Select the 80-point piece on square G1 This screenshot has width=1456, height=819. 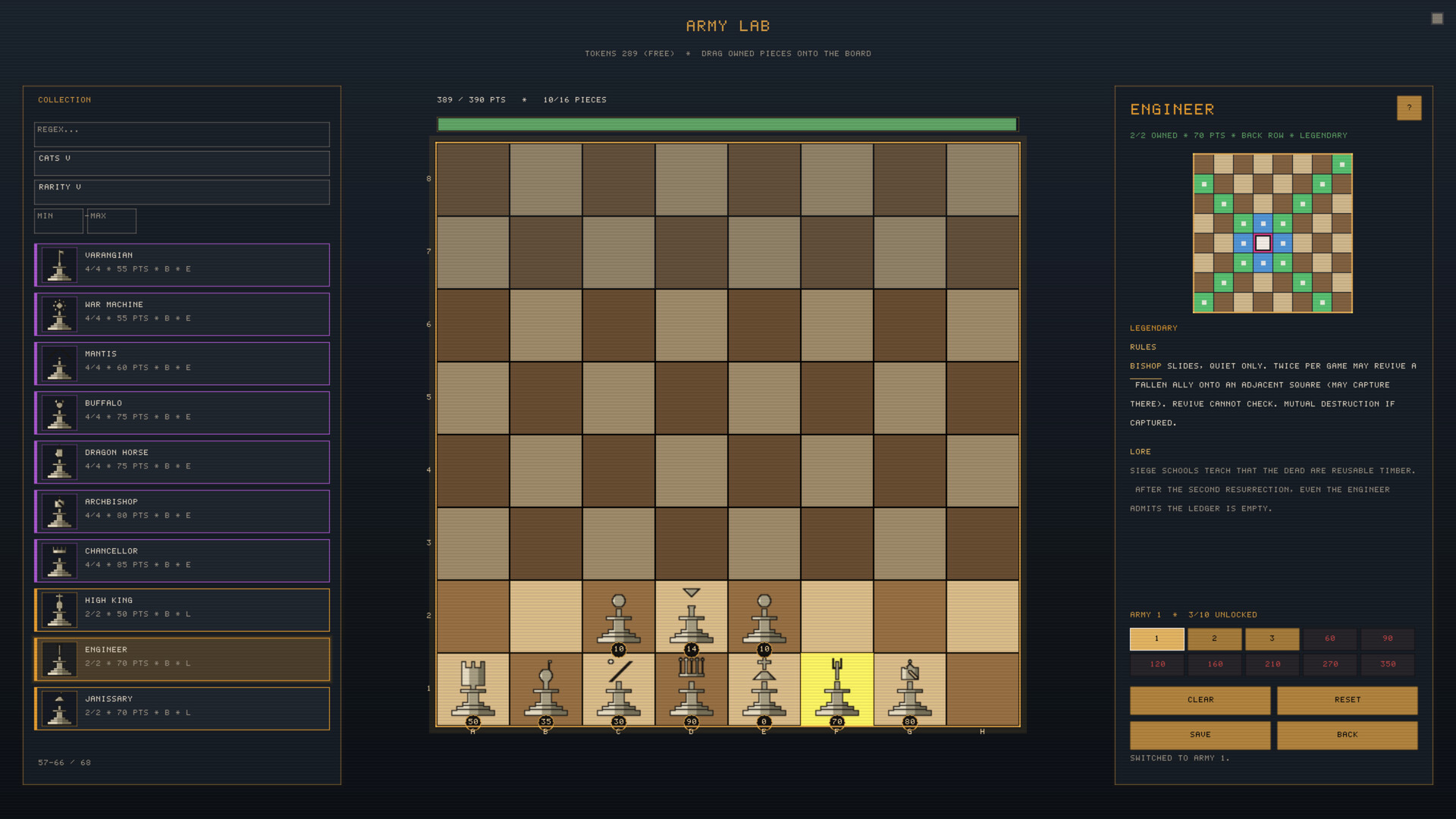(x=909, y=689)
